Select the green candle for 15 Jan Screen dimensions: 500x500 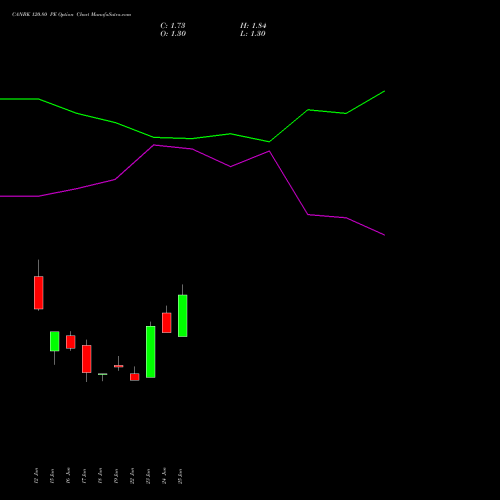(55, 341)
